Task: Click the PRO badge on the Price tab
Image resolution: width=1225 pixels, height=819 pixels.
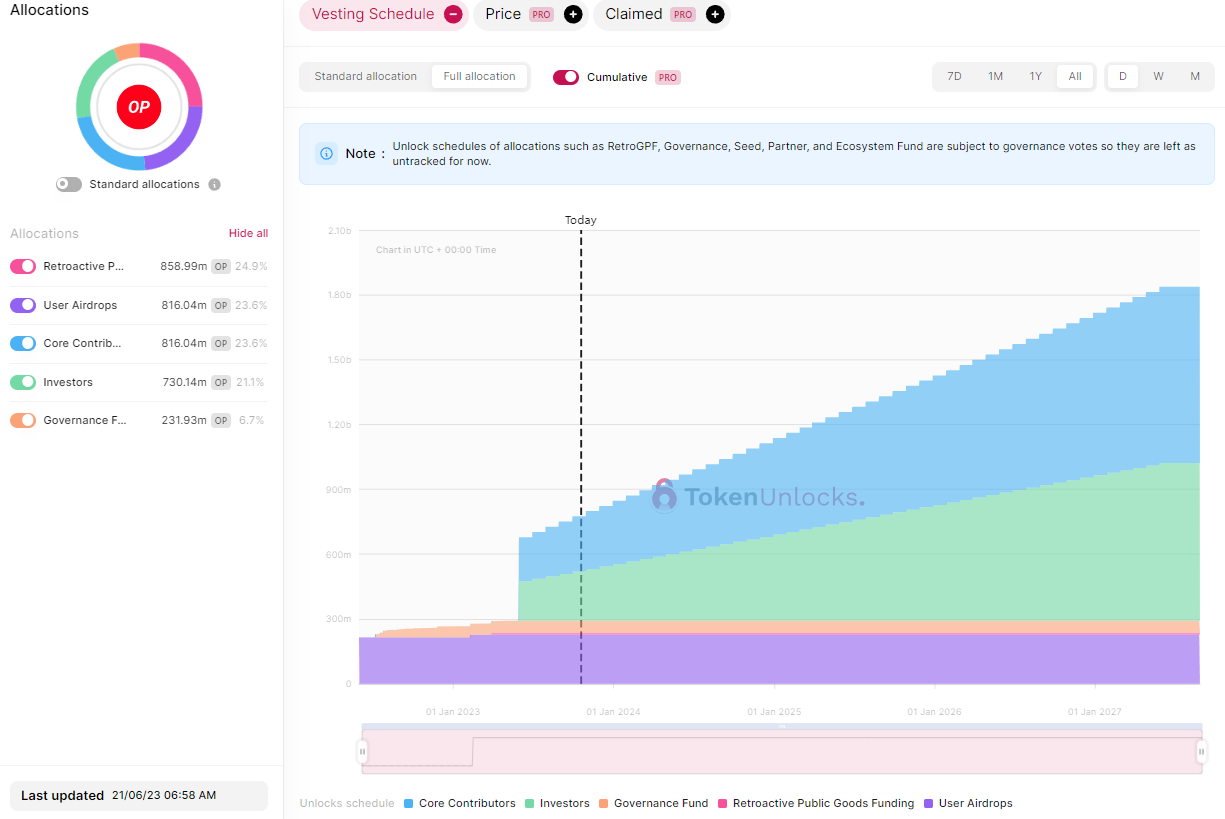Action: pos(541,14)
